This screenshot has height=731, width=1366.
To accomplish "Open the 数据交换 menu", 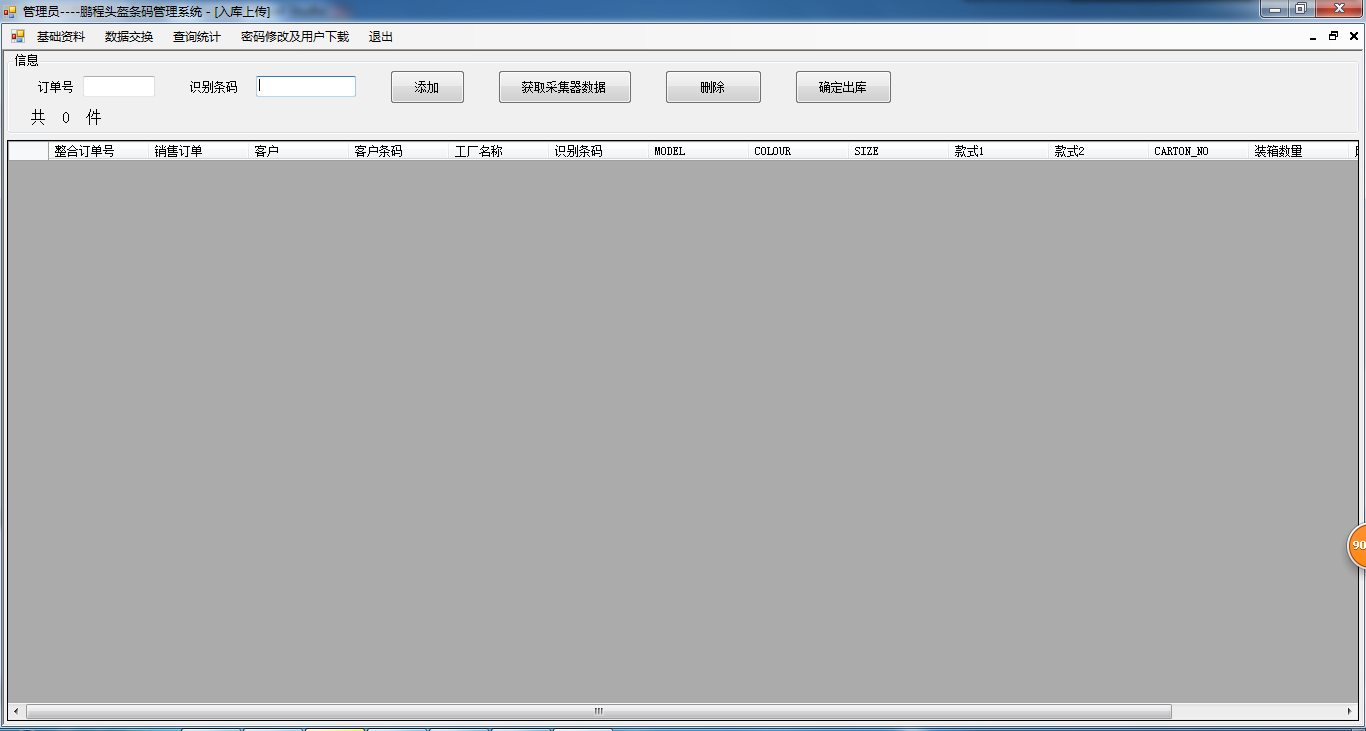I will click(x=129, y=37).
